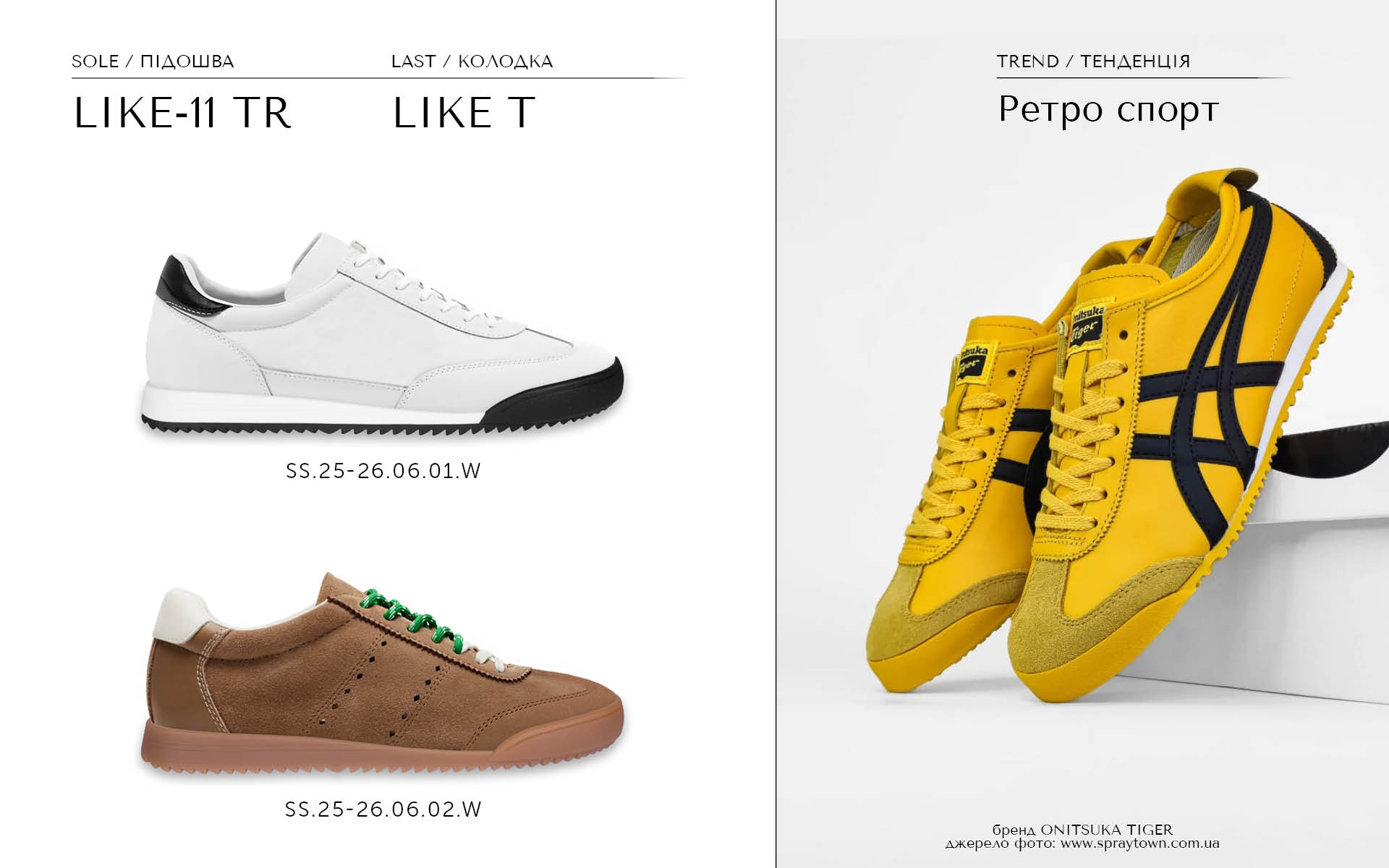Select the LIKE T last heading
Viewport: 1389px width, 868px height.
tap(464, 114)
